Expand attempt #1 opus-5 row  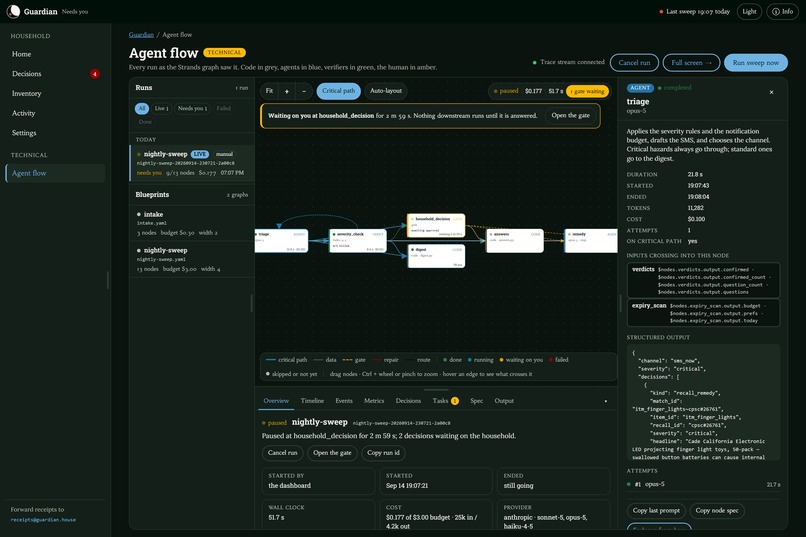click(703, 484)
